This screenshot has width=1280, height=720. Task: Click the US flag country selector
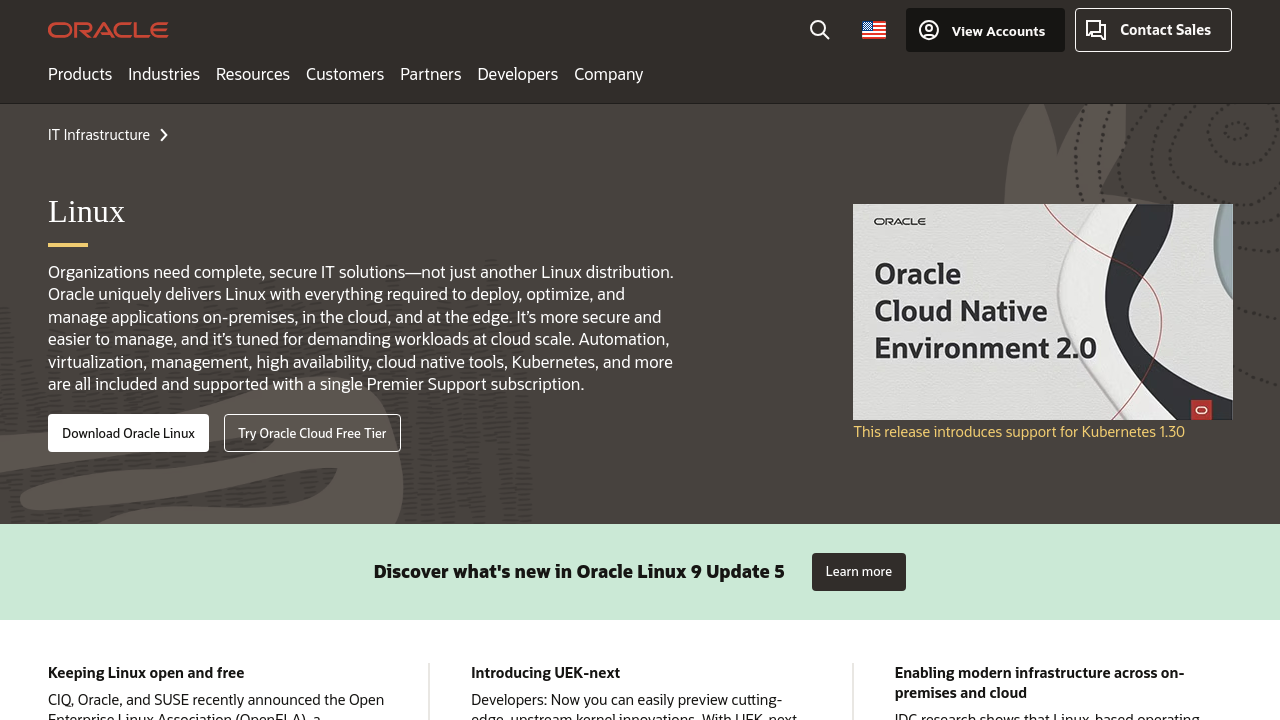[874, 30]
